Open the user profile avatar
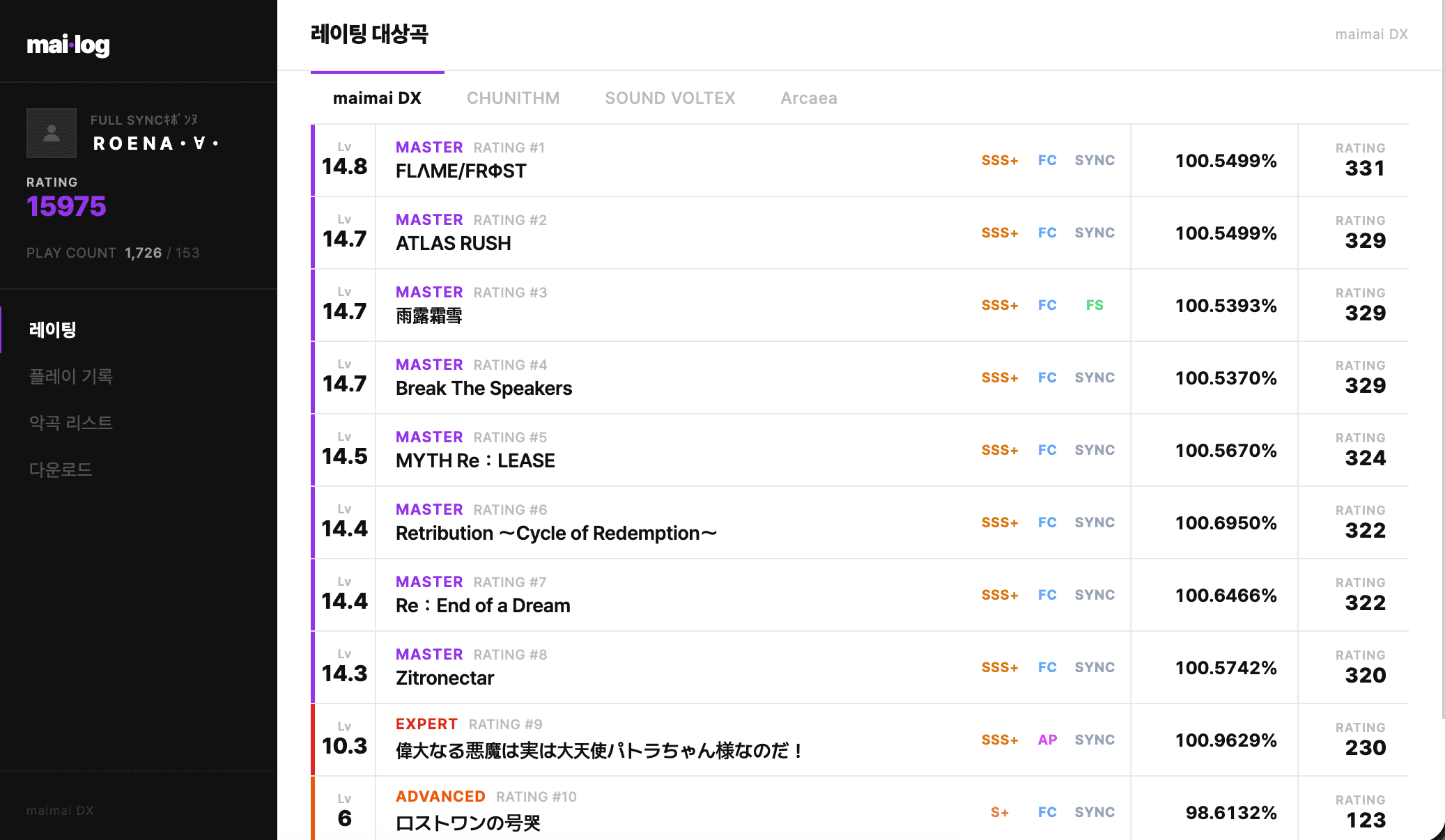The height and width of the screenshot is (840, 1445). [52, 133]
